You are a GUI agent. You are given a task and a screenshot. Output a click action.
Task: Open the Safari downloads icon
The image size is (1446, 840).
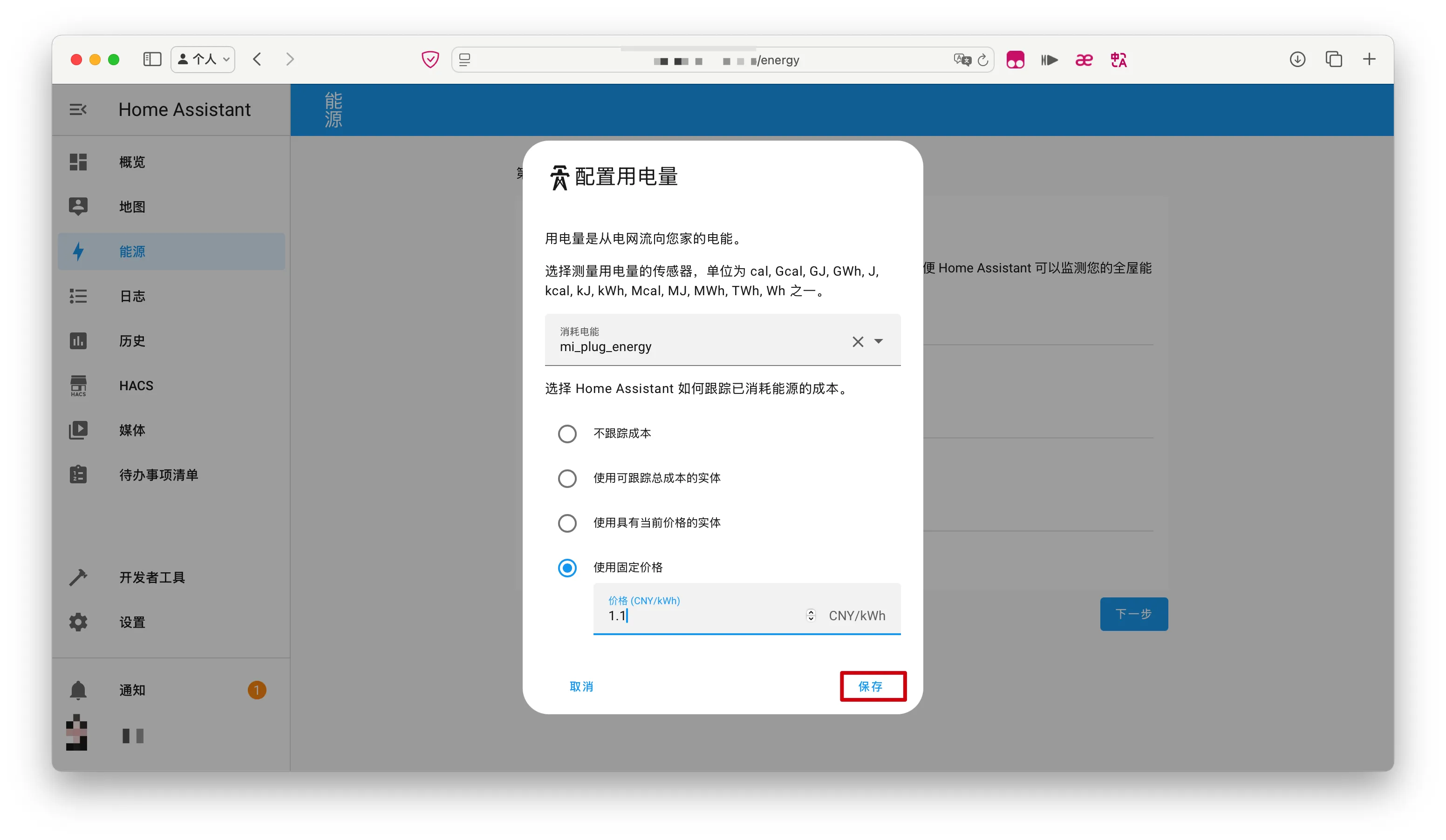1297,59
